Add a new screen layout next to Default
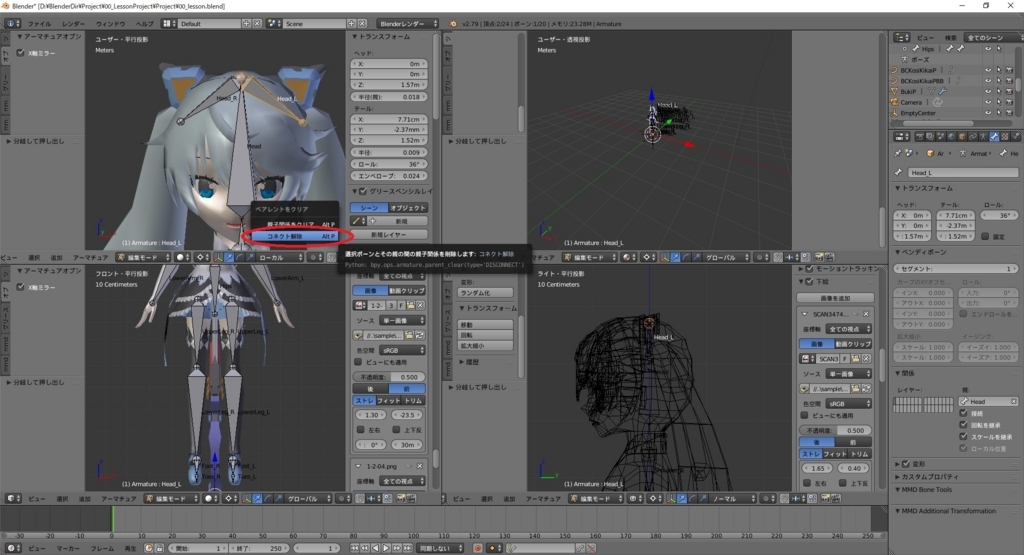Image resolution: width=1024 pixels, height=555 pixels. click(x=246, y=24)
